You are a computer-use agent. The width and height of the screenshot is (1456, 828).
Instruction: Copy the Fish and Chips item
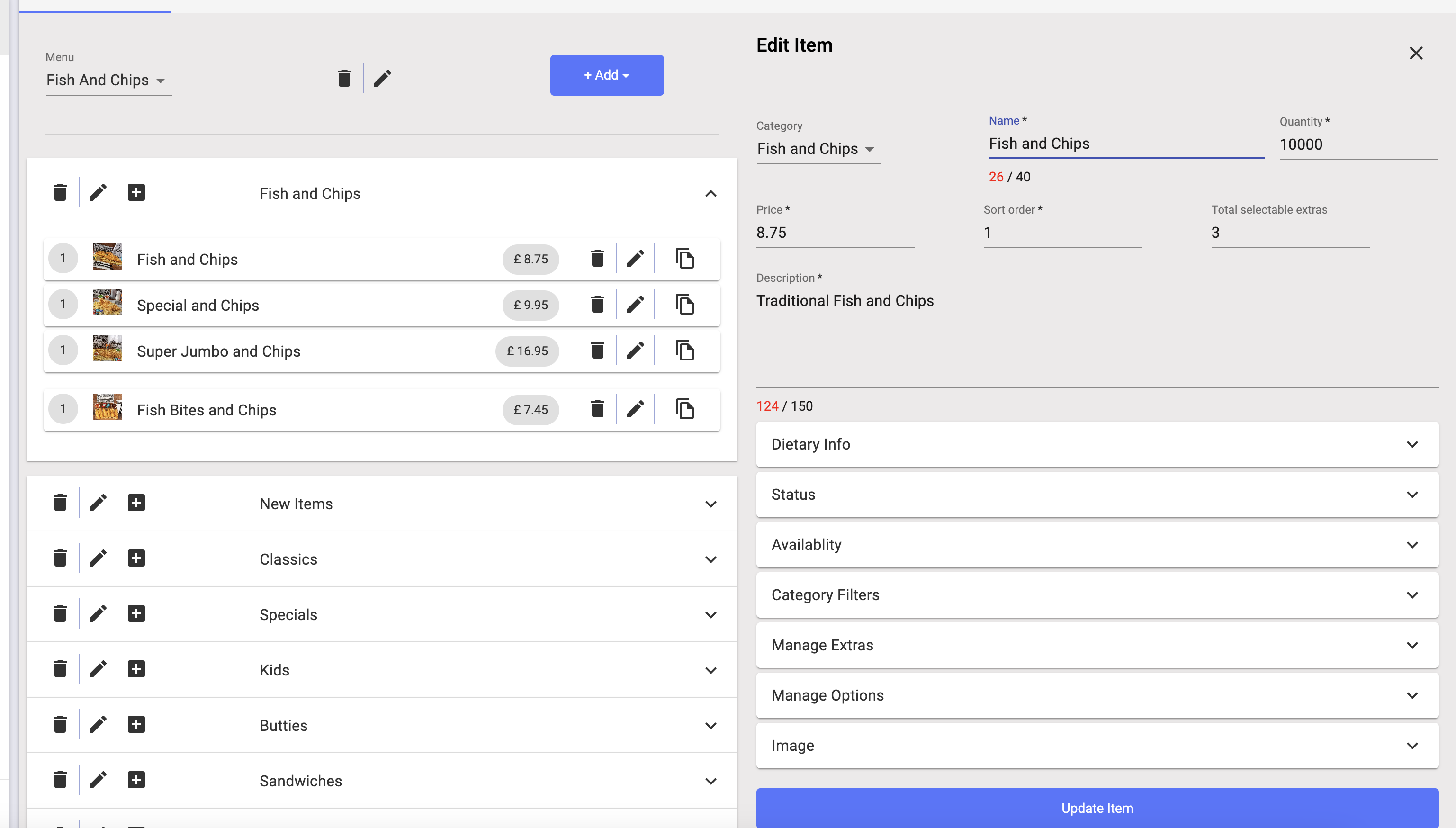point(684,258)
